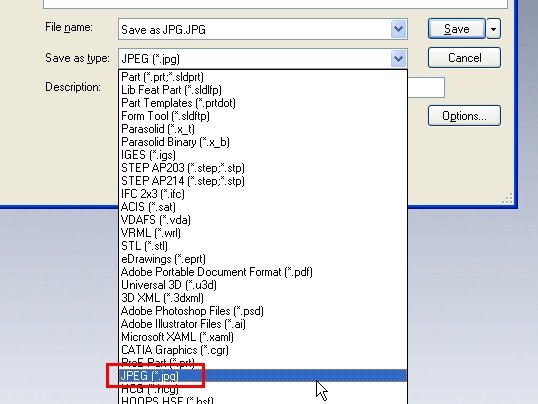This screenshot has width=538, height=404.
Task: Choose Lib Feat Part (*.sldlfp) type
Action: [x=263, y=90]
